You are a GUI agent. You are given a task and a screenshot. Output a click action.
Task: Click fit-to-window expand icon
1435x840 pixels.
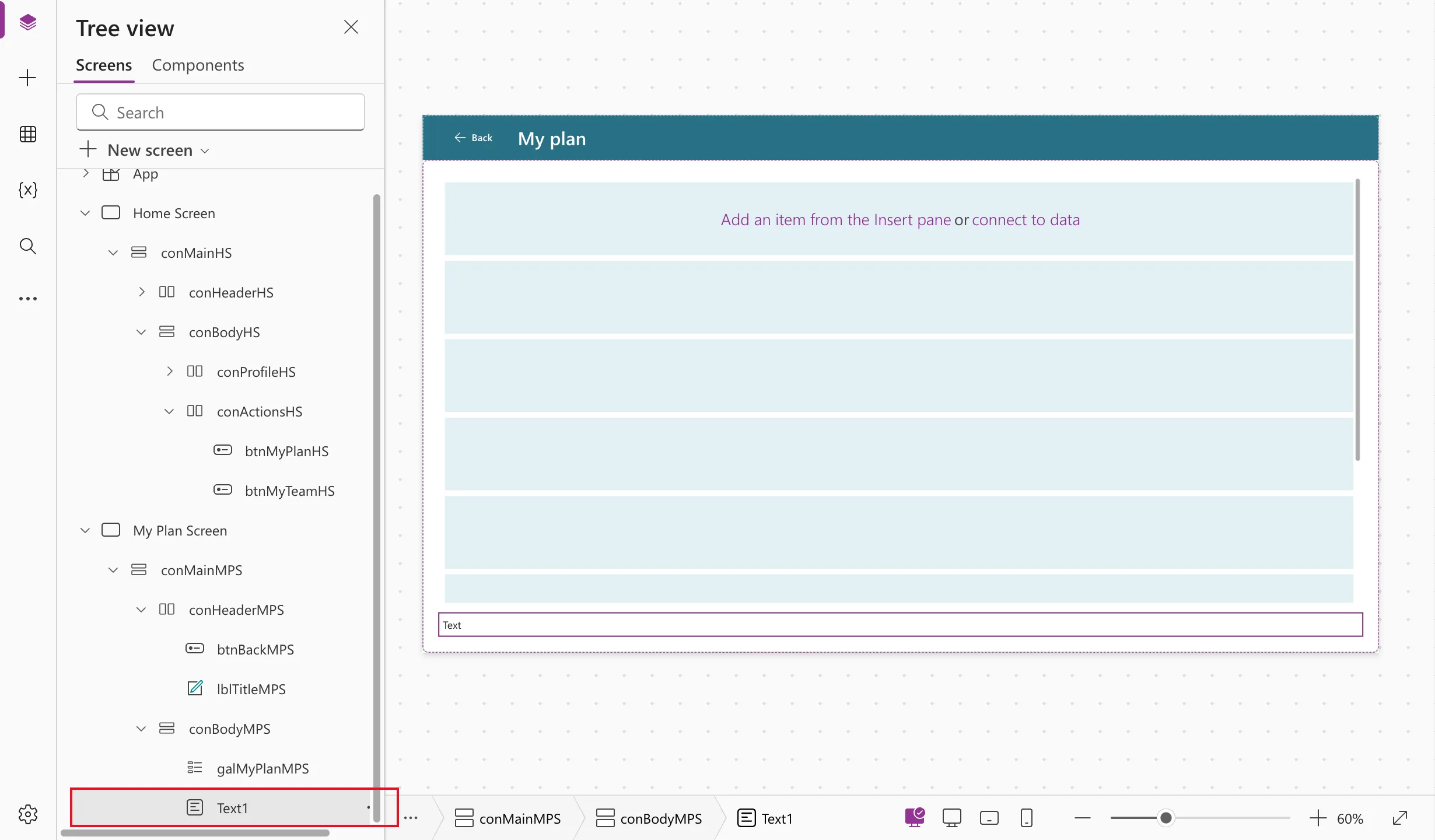1400,818
